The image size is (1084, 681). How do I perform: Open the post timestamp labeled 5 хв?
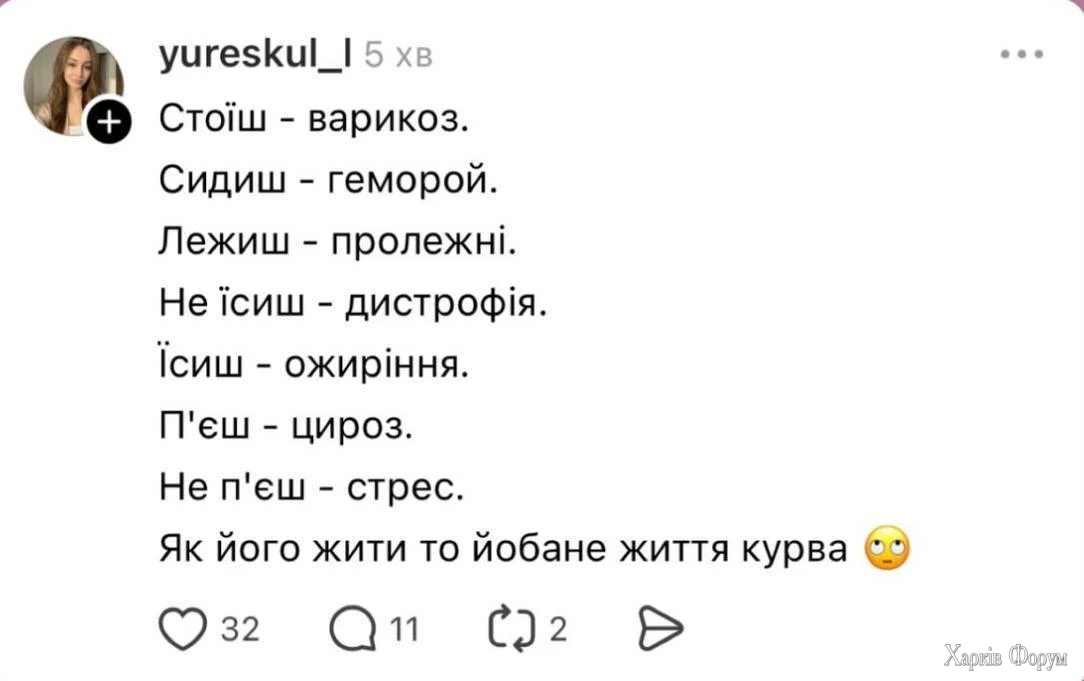point(398,55)
